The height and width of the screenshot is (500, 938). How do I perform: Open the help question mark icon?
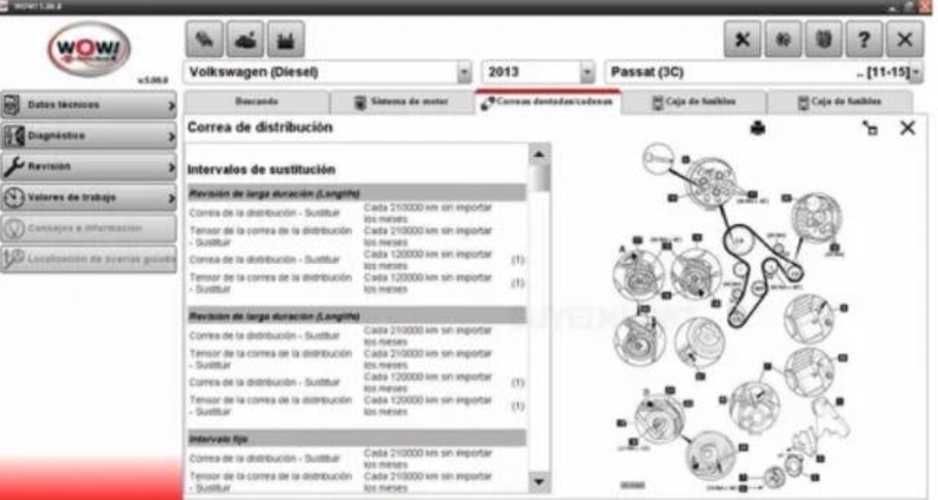864,39
